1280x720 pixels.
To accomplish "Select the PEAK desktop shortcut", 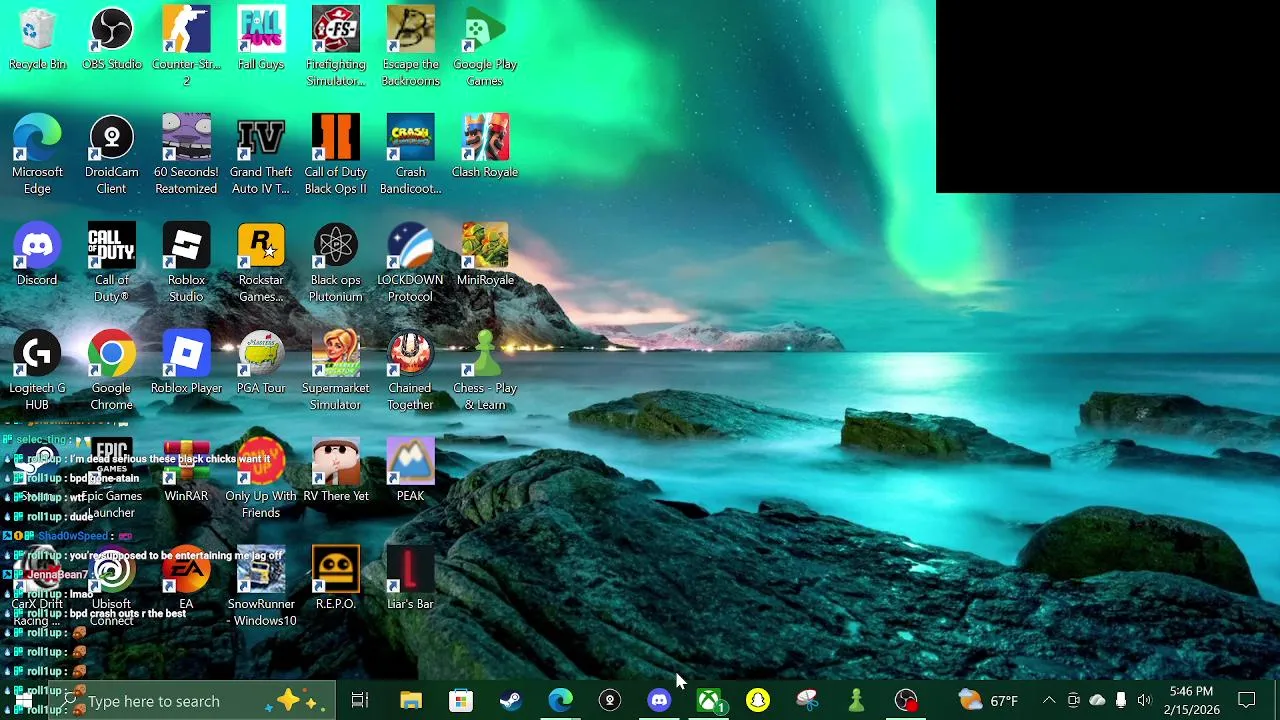I will point(410,471).
